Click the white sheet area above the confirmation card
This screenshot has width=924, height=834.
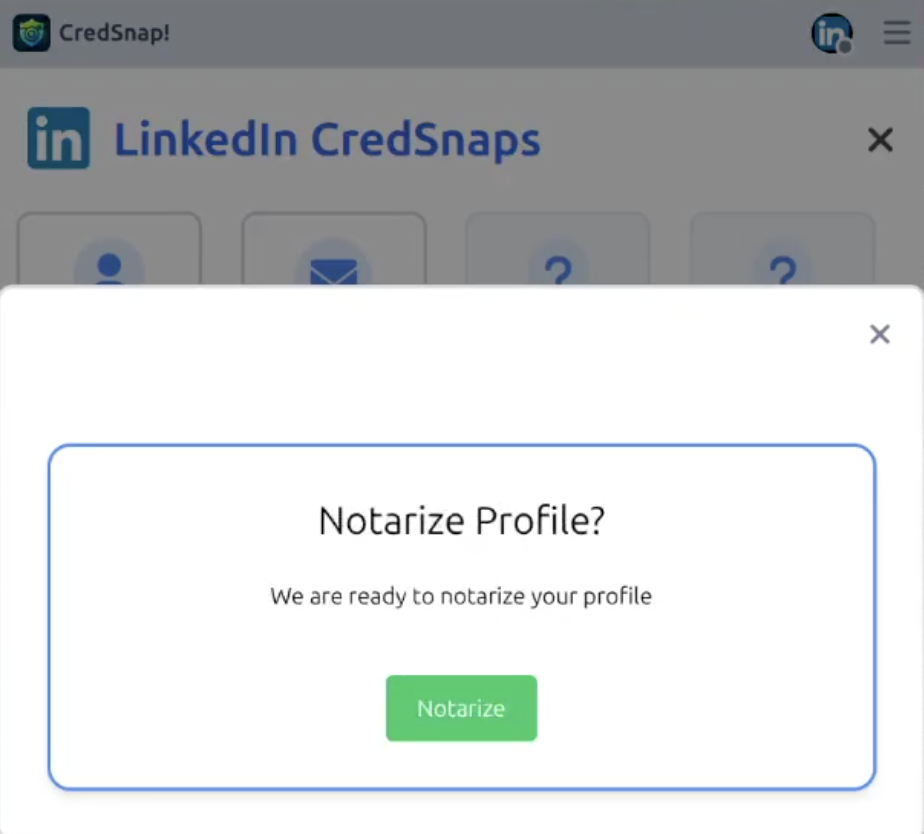pos(460,380)
